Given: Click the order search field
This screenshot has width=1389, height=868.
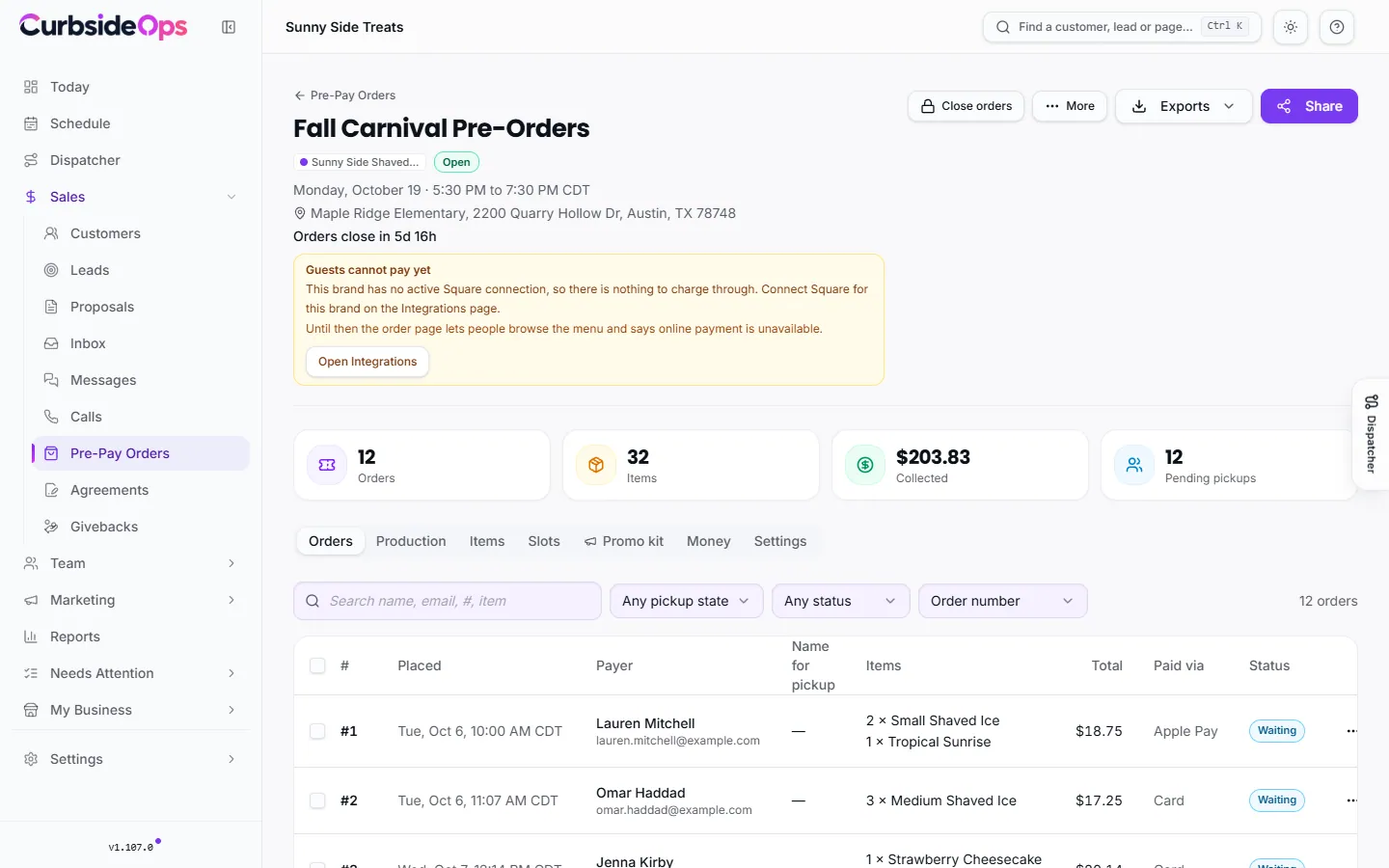Looking at the screenshot, I should click(x=448, y=601).
